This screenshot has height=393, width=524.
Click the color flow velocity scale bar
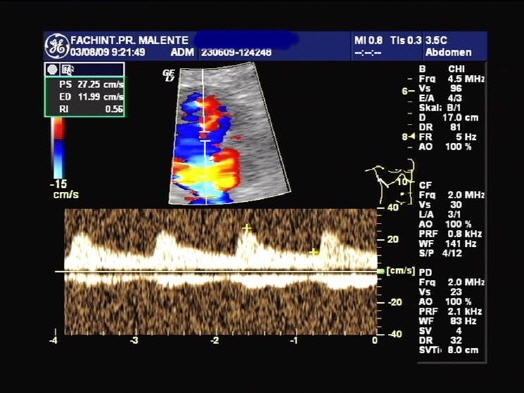pos(58,148)
